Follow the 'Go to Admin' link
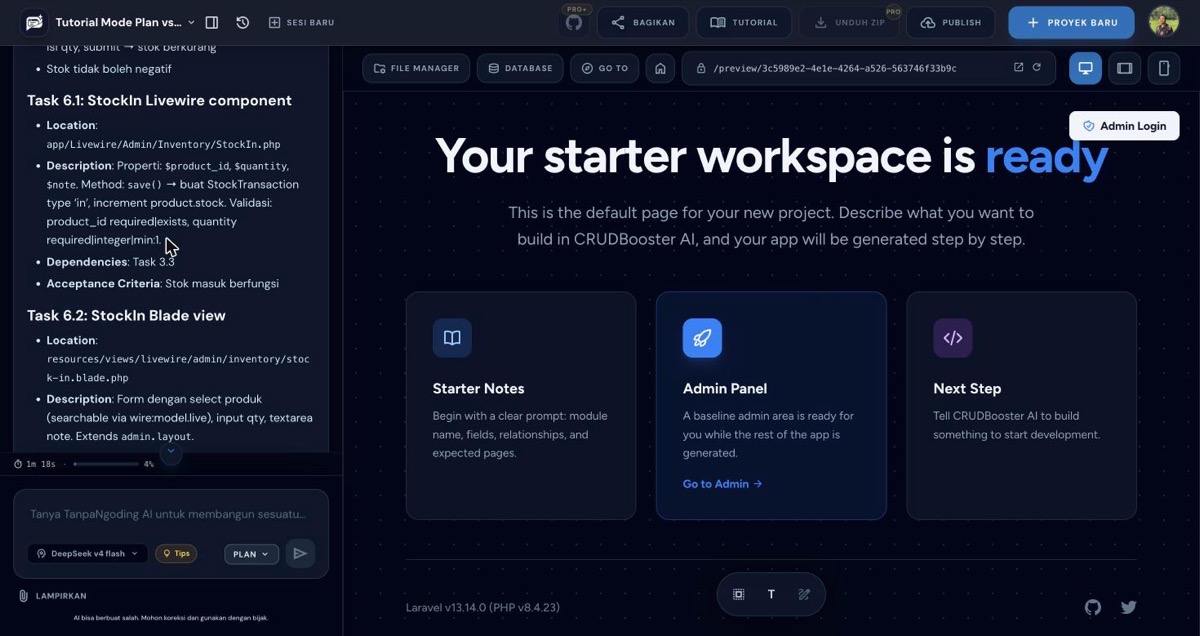The width and height of the screenshot is (1200, 636). [722, 484]
